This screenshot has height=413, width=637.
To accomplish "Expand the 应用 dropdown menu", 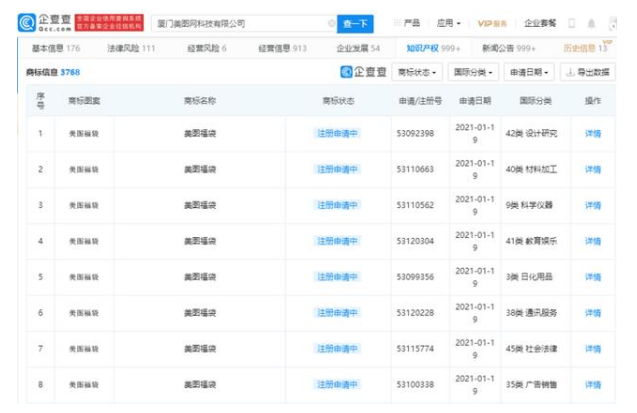I will [x=448, y=23].
